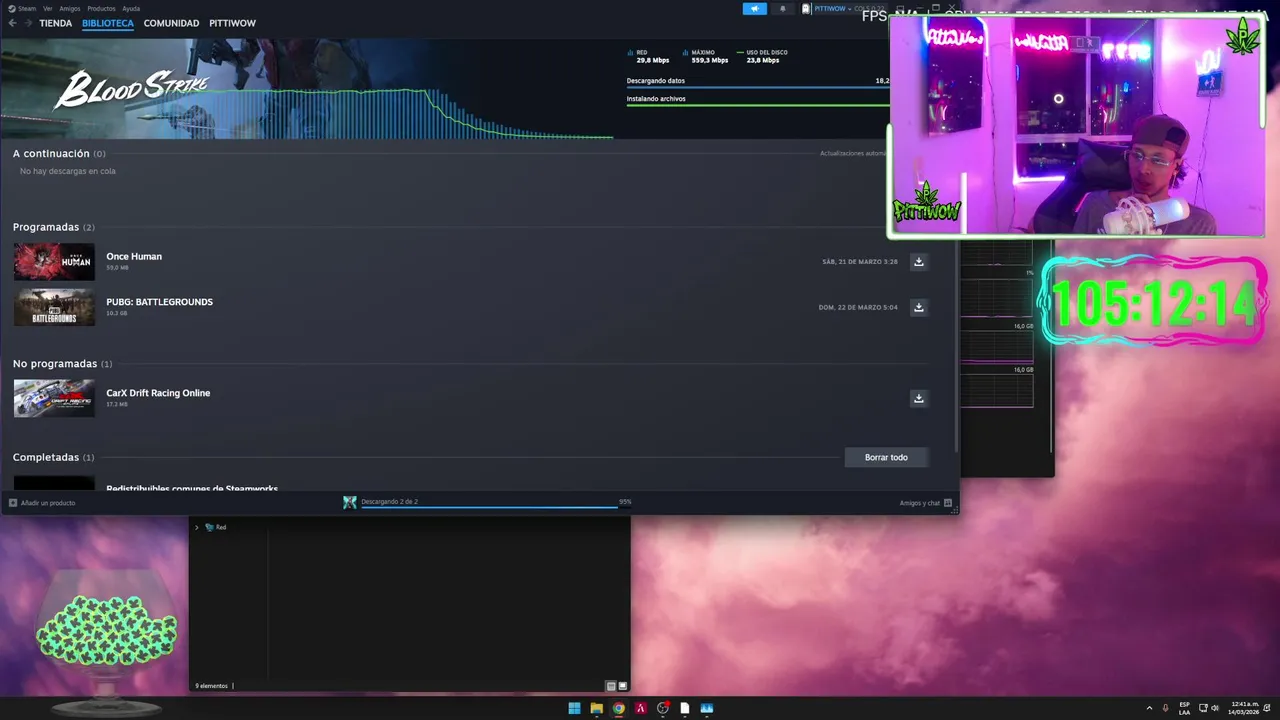Screen dimensions: 1280x720
Task: Click Once Human game title
Action: point(134,257)
